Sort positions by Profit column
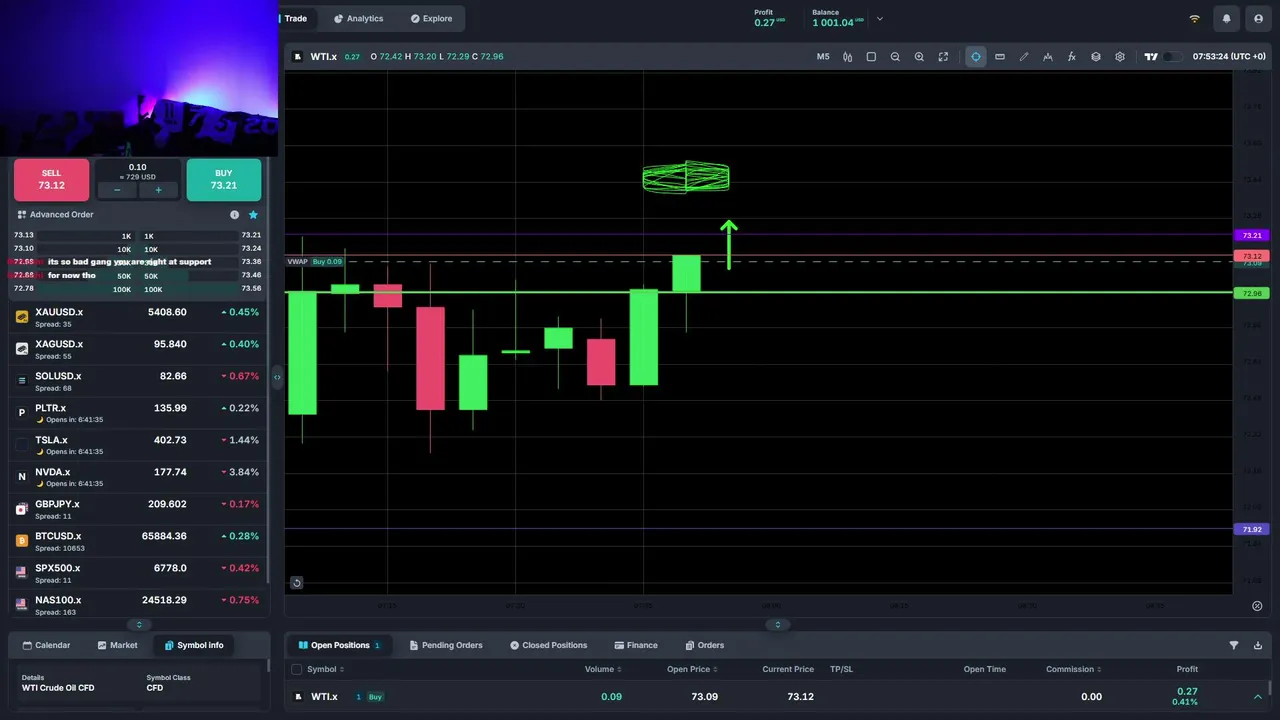 [1187, 670]
